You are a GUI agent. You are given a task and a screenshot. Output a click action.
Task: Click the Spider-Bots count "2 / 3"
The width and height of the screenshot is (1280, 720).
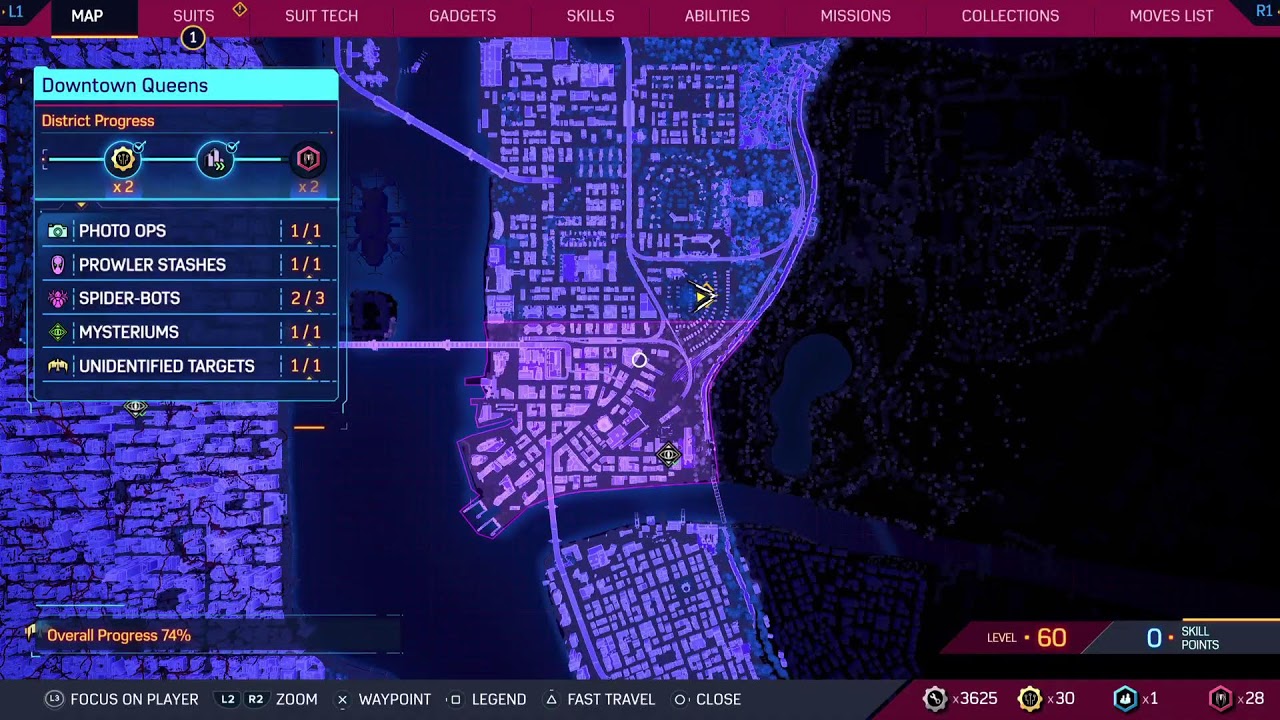coord(307,298)
